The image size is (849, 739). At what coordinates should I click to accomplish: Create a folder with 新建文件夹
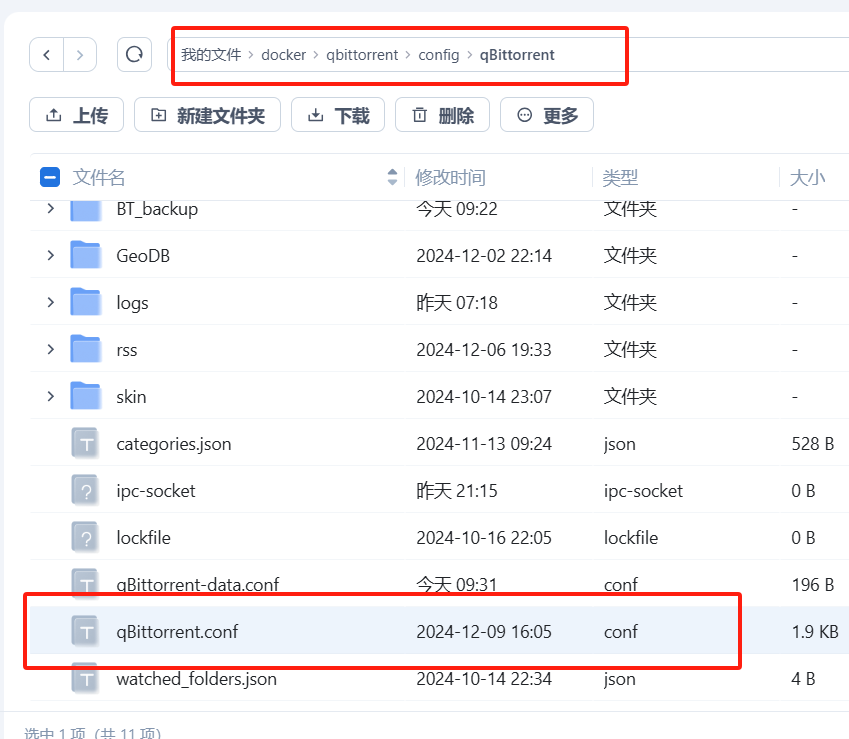pyautogui.click(x=207, y=115)
